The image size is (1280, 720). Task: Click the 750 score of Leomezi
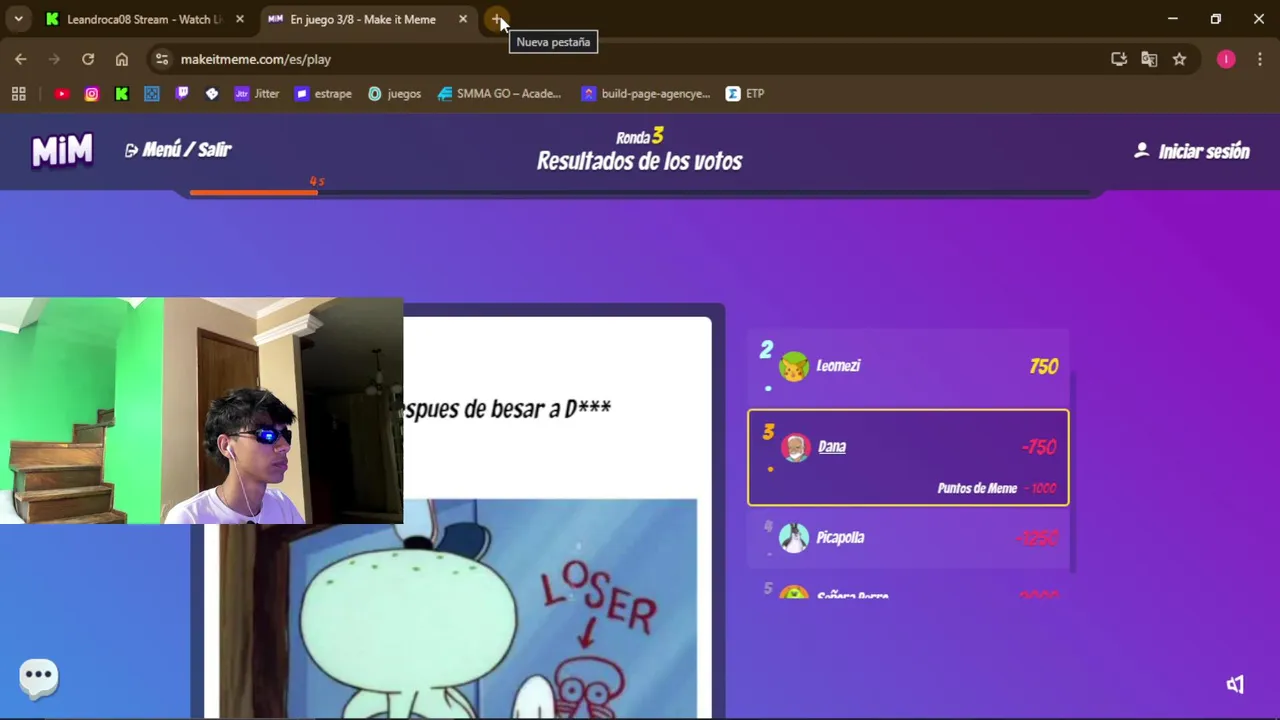coord(1043,367)
